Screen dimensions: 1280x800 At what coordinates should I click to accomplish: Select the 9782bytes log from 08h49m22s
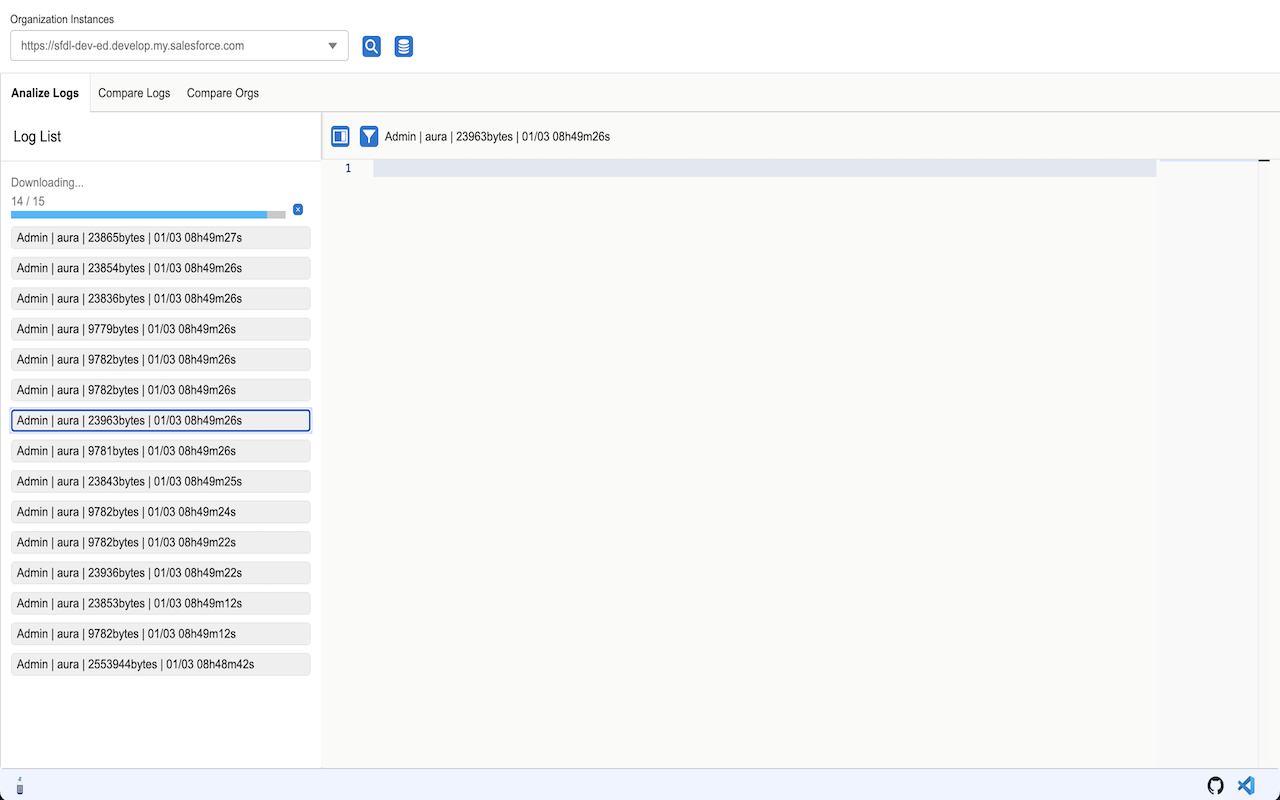[161, 543]
